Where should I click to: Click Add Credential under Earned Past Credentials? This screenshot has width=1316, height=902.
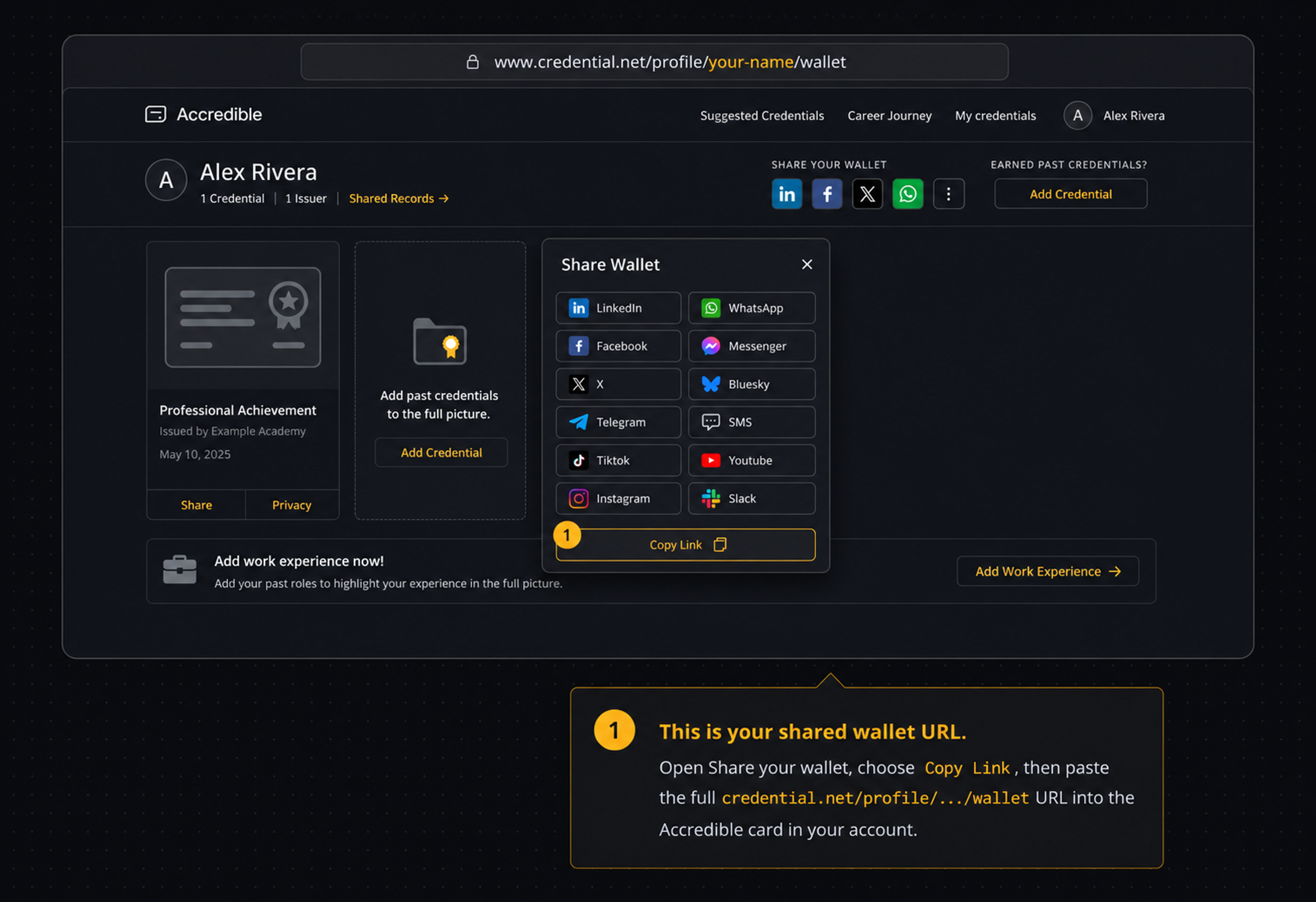[1070, 194]
